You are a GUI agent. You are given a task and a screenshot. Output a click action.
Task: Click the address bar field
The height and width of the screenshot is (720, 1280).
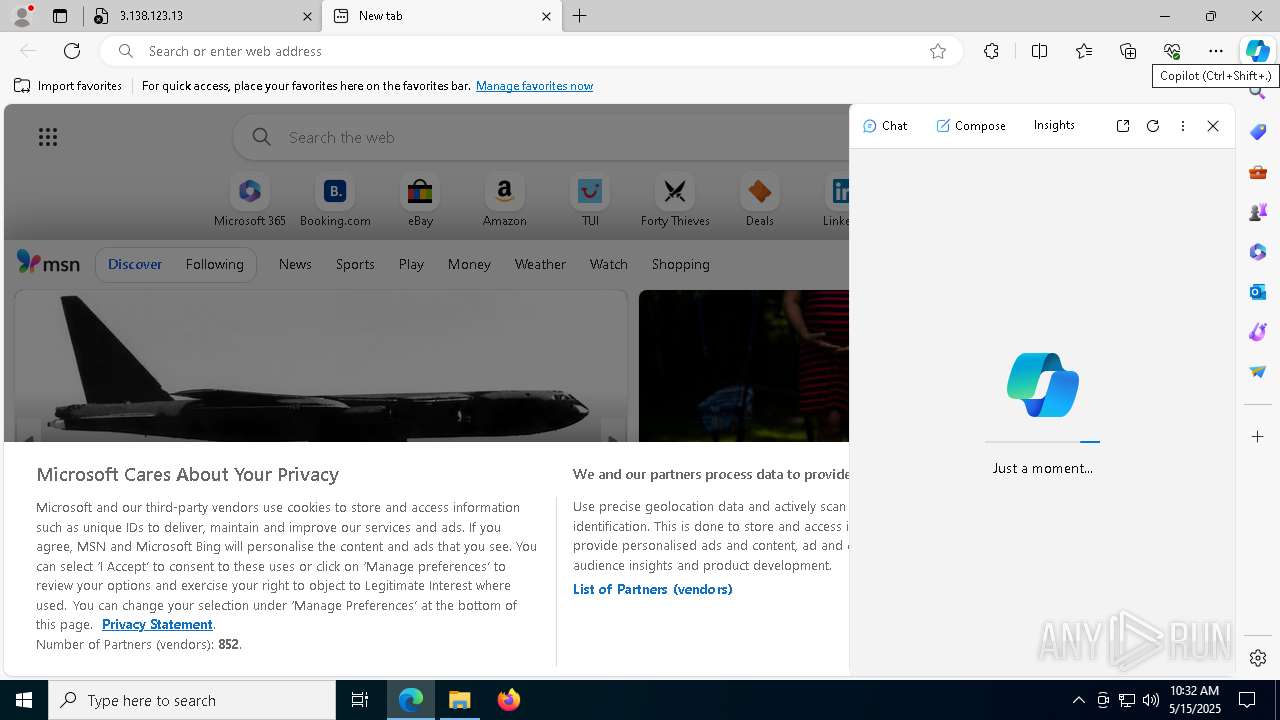click(x=530, y=51)
